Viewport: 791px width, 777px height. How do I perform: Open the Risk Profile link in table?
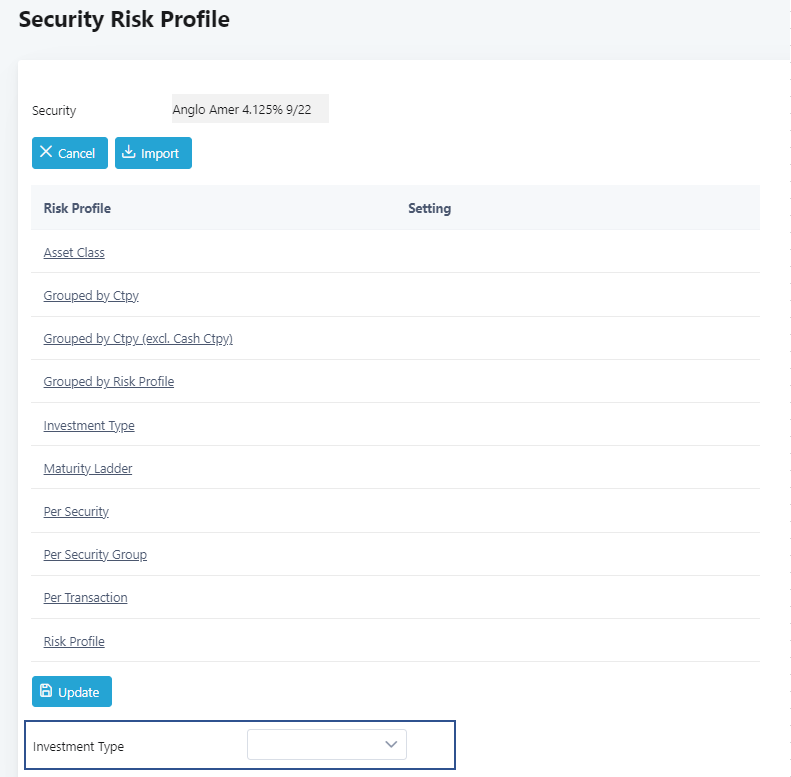pyautogui.click(x=74, y=642)
